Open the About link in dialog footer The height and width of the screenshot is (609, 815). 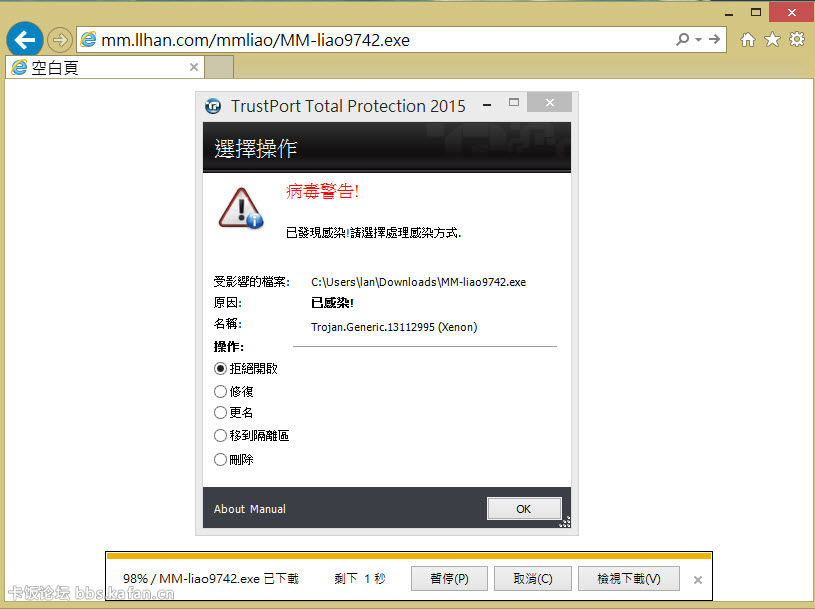pyautogui.click(x=229, y=509)
